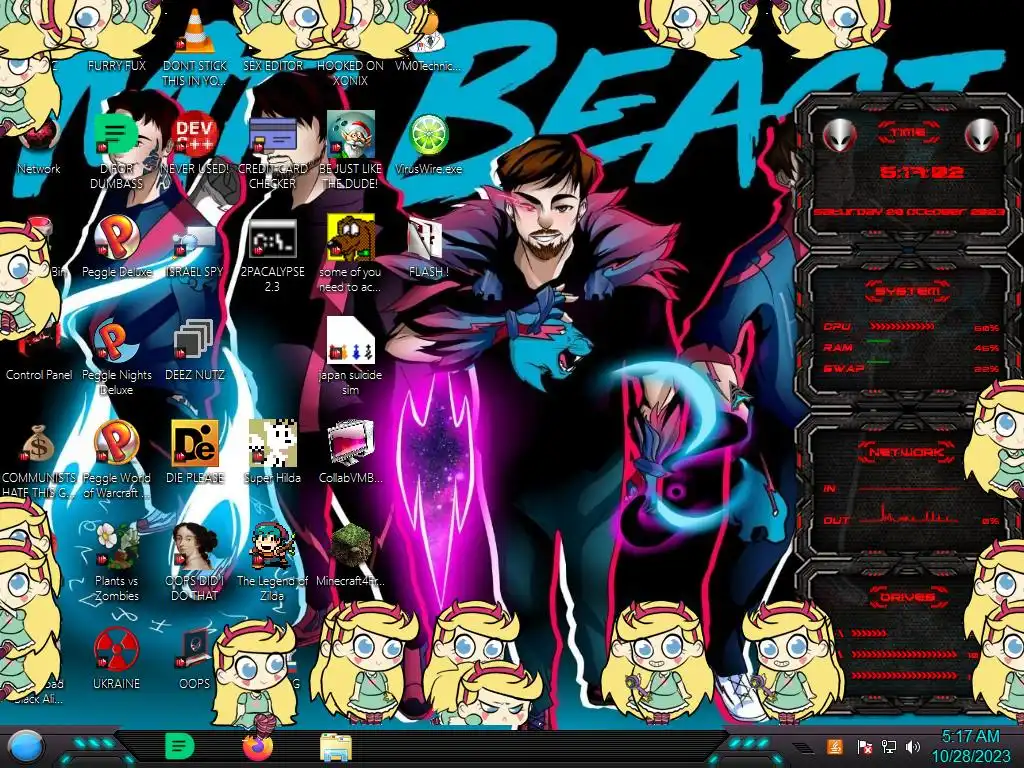1024x768 pixels.
Task: Launch Firefox from the taskbar
Action: pos(257,746)
